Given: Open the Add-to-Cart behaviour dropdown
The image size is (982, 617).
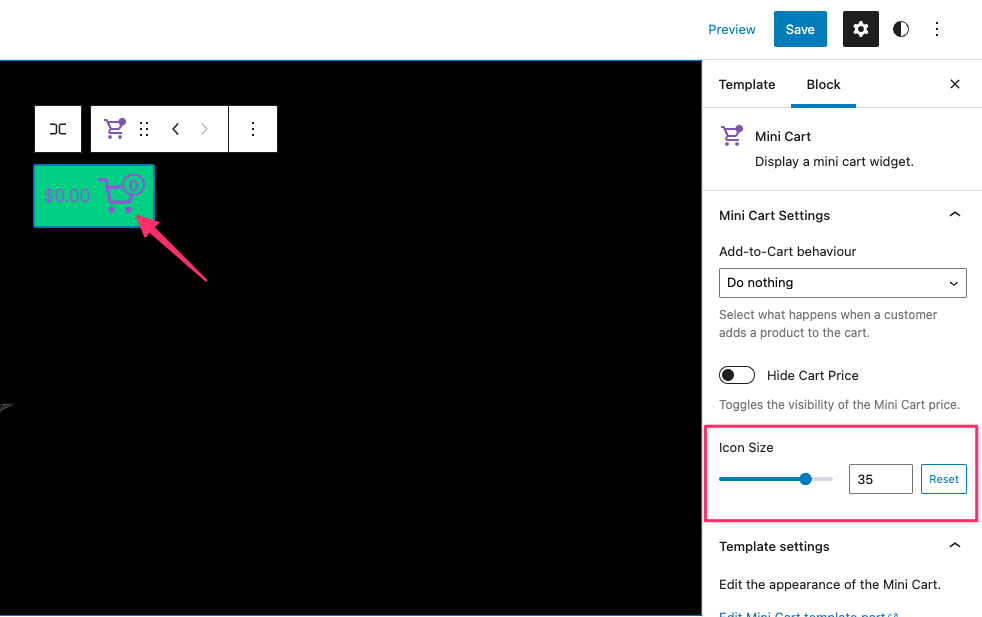Looking at the screenshot, I should click(x=842, y=283).
